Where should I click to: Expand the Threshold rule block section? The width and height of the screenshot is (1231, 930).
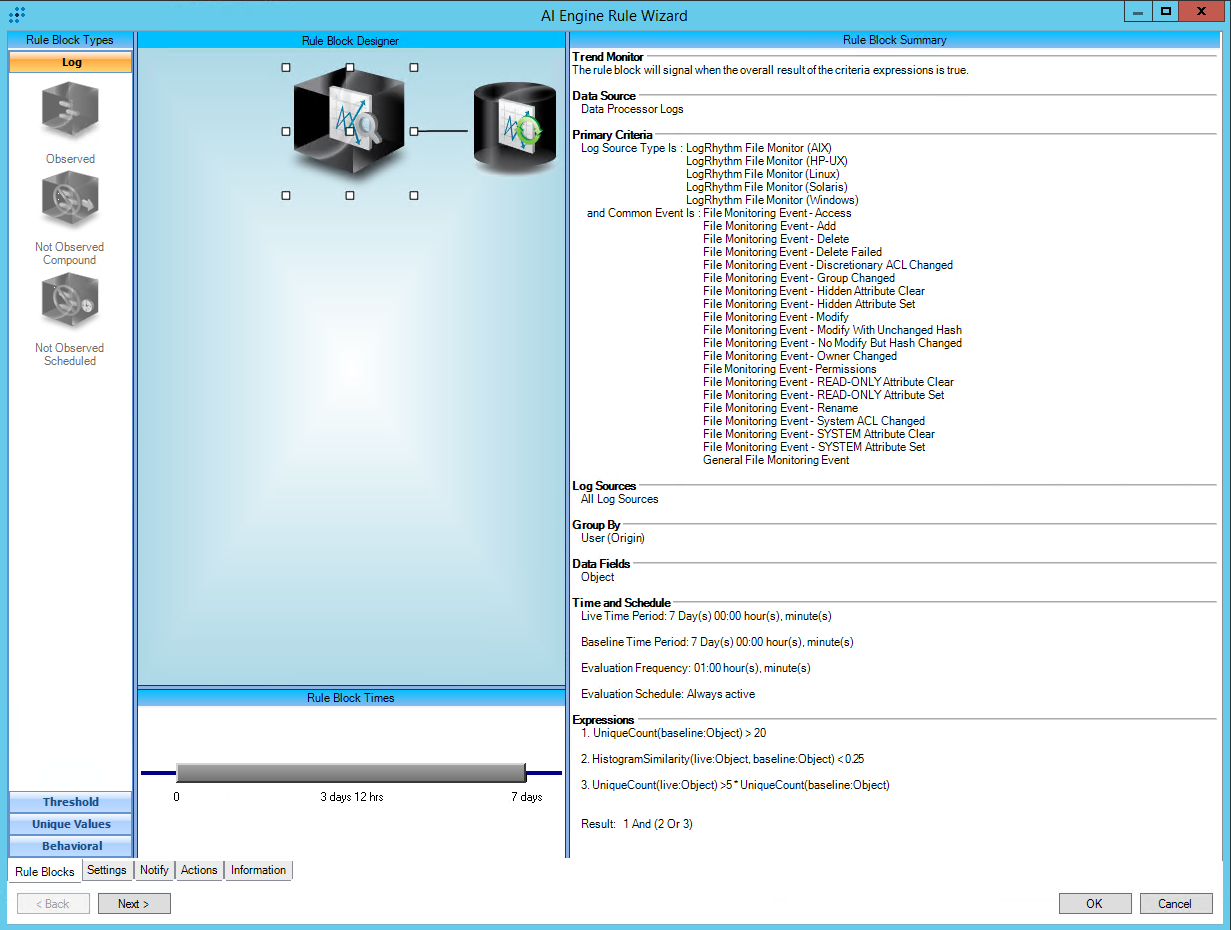(x=70, y=802)
